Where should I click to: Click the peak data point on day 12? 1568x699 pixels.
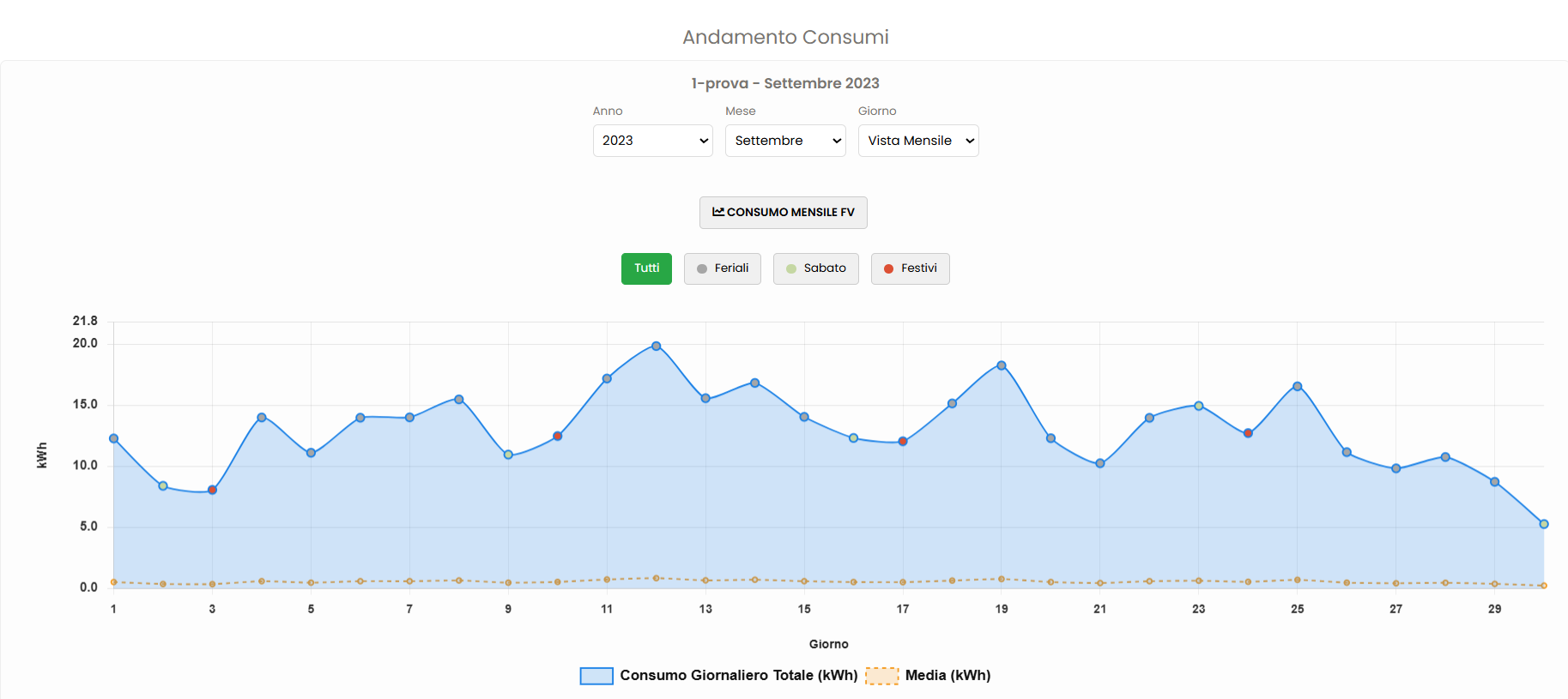click(x=657, y=346)
